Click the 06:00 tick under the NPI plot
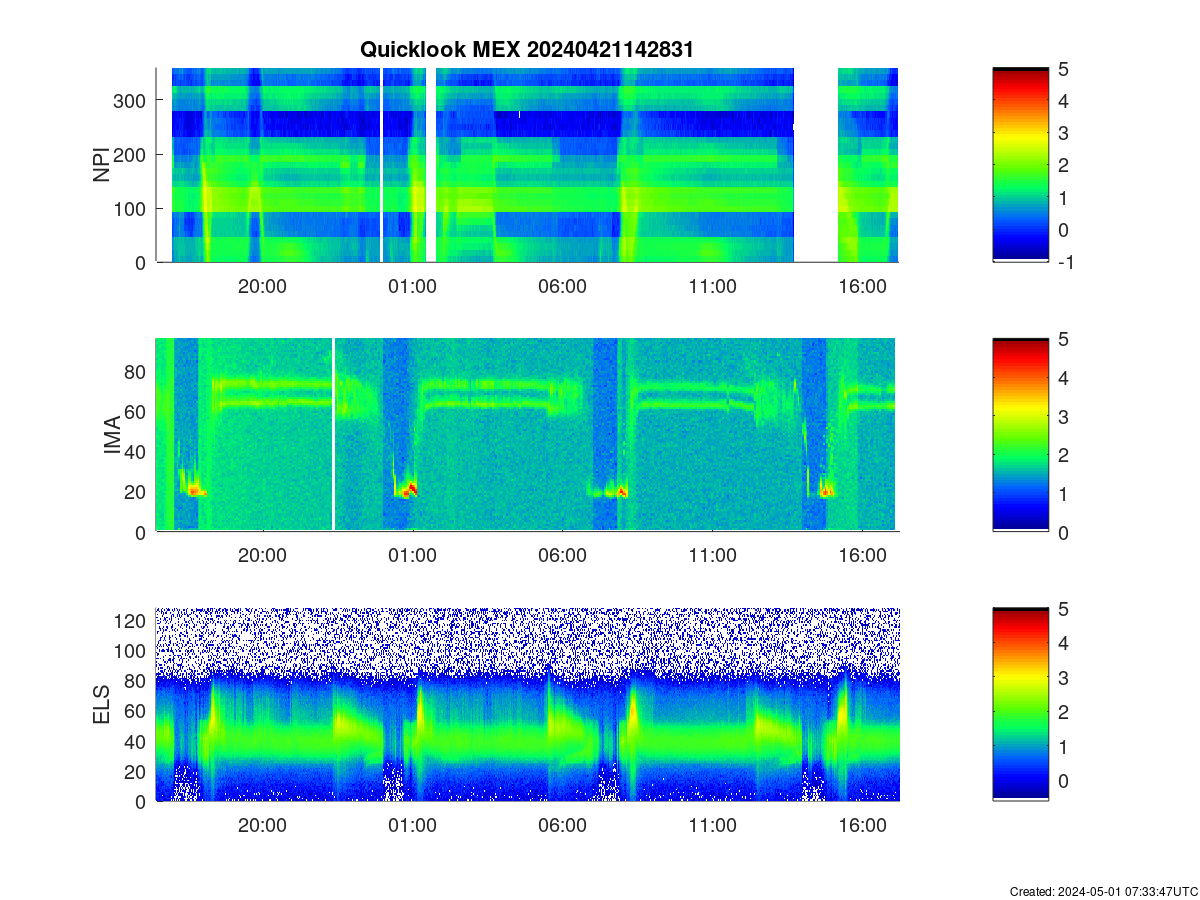 click(562, 286)
